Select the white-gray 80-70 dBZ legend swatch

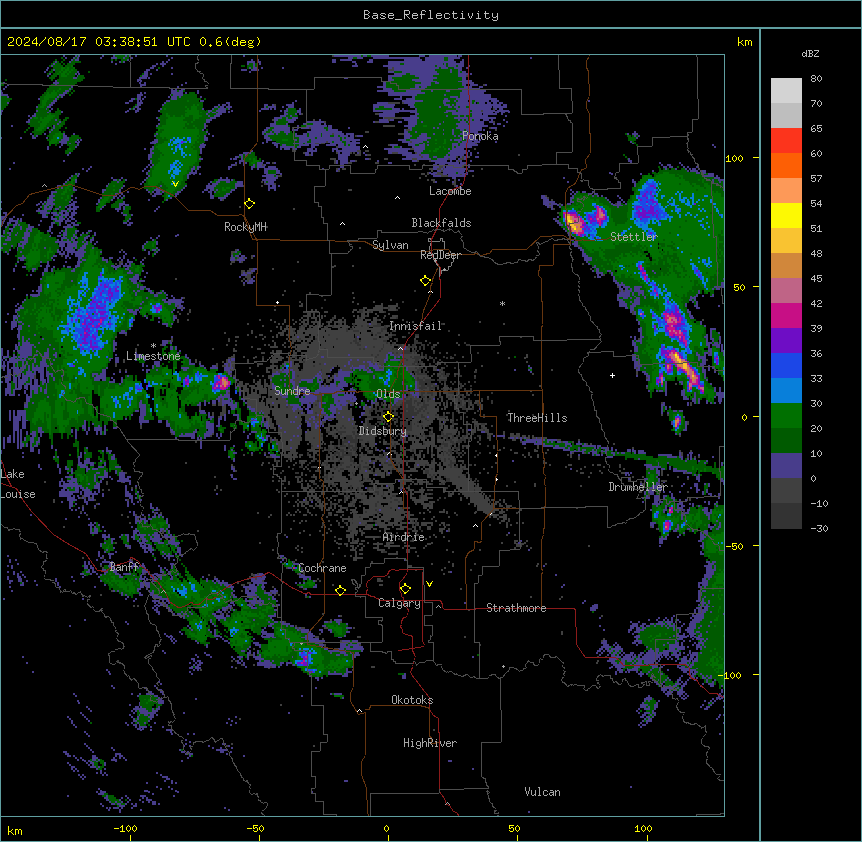[786, 91]
